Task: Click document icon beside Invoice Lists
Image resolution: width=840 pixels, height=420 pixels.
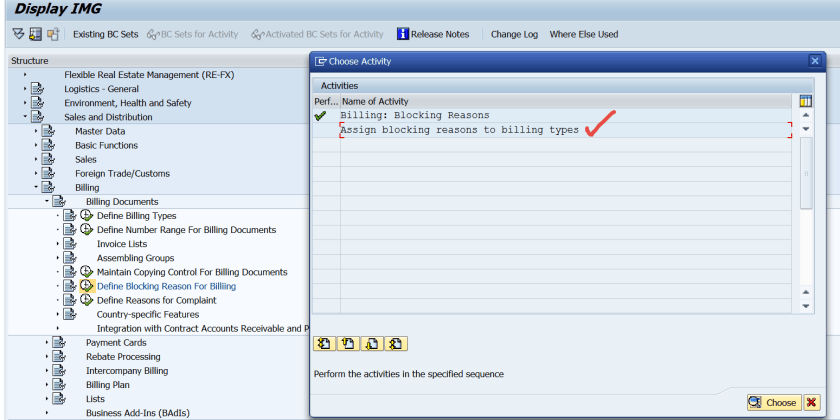Action: coord(70,244)
